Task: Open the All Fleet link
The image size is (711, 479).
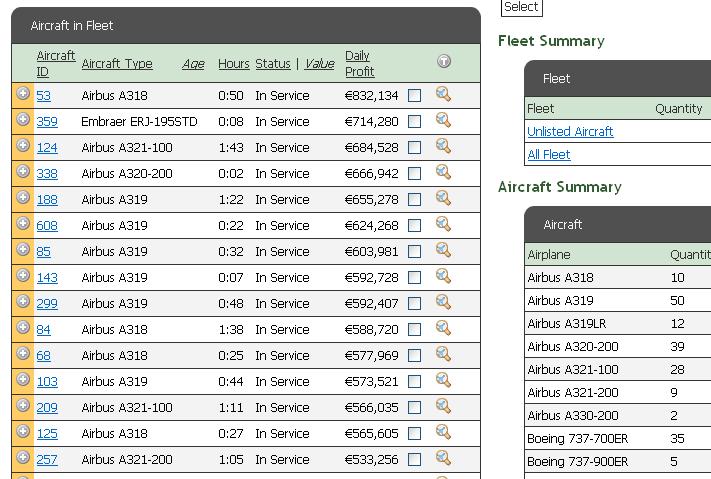Action: pyautogui.click(x=549, y=155)
